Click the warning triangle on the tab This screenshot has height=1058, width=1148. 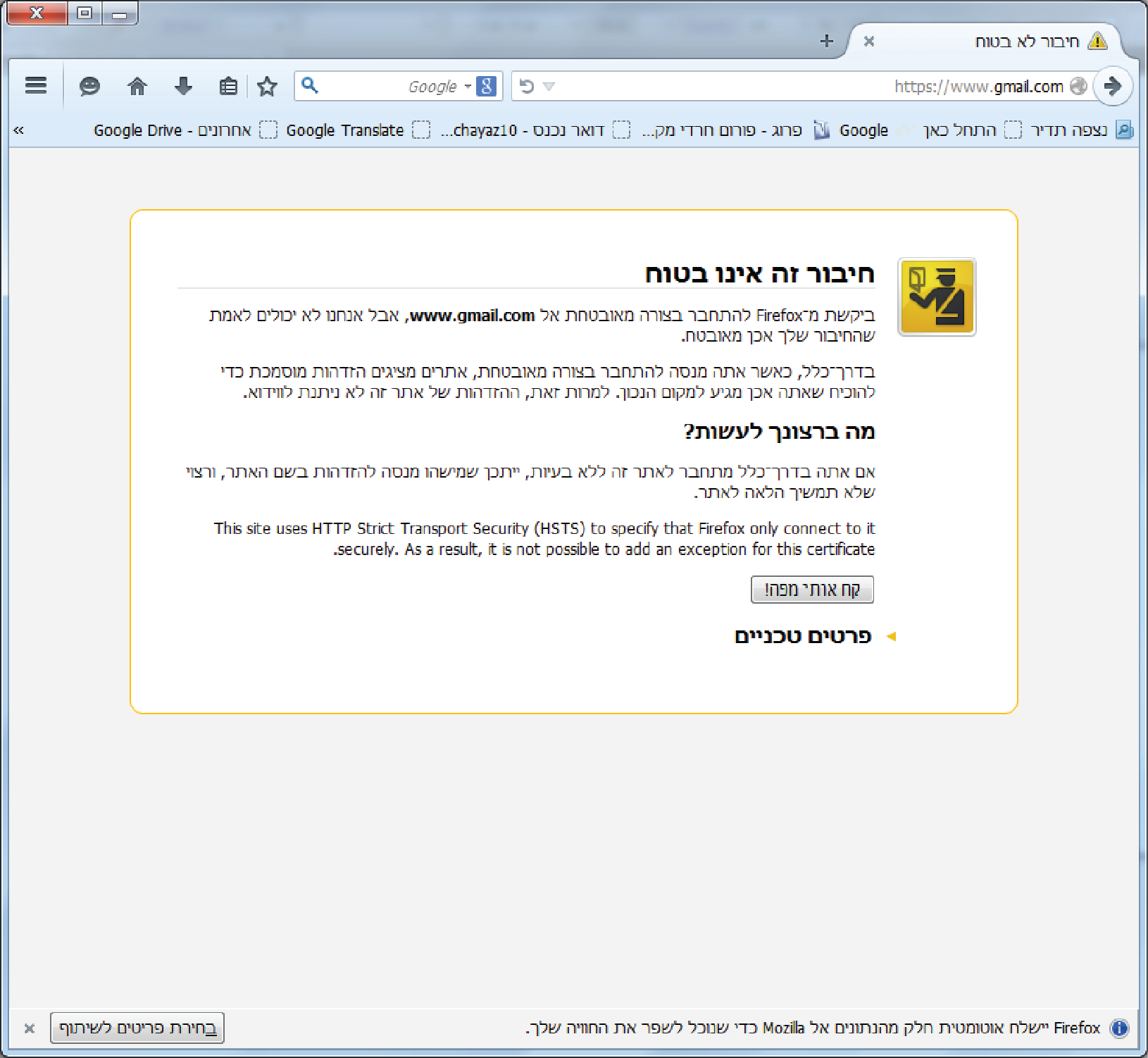1097,41
